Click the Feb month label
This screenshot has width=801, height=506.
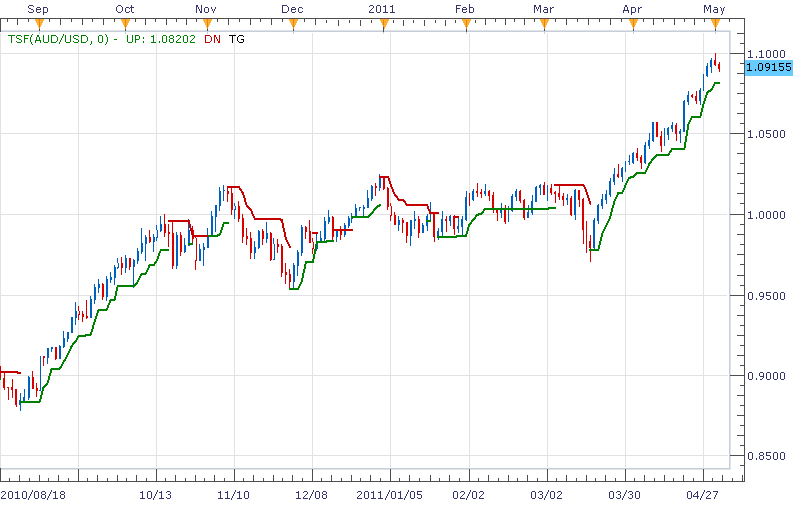[464, 9]
